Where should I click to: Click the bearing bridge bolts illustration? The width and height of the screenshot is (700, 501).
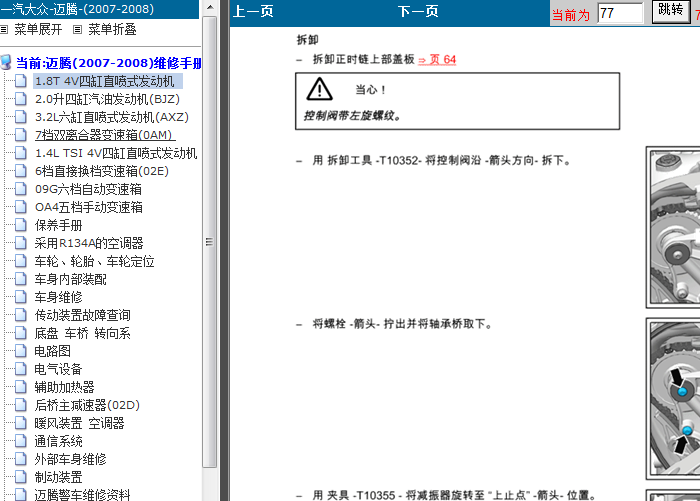674,399
